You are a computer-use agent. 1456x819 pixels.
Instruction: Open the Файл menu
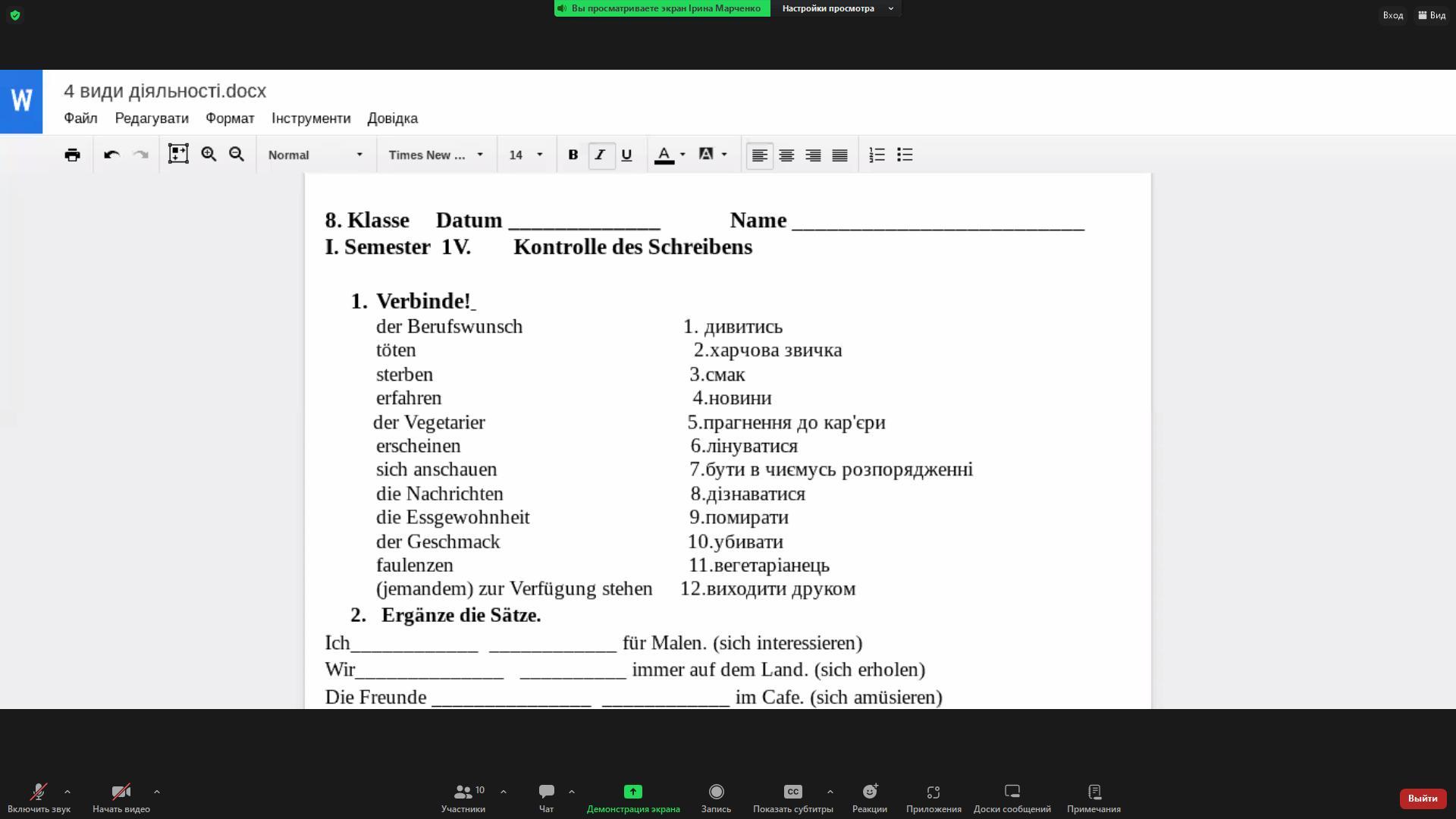pyautogui.click(x=80, y=118)
